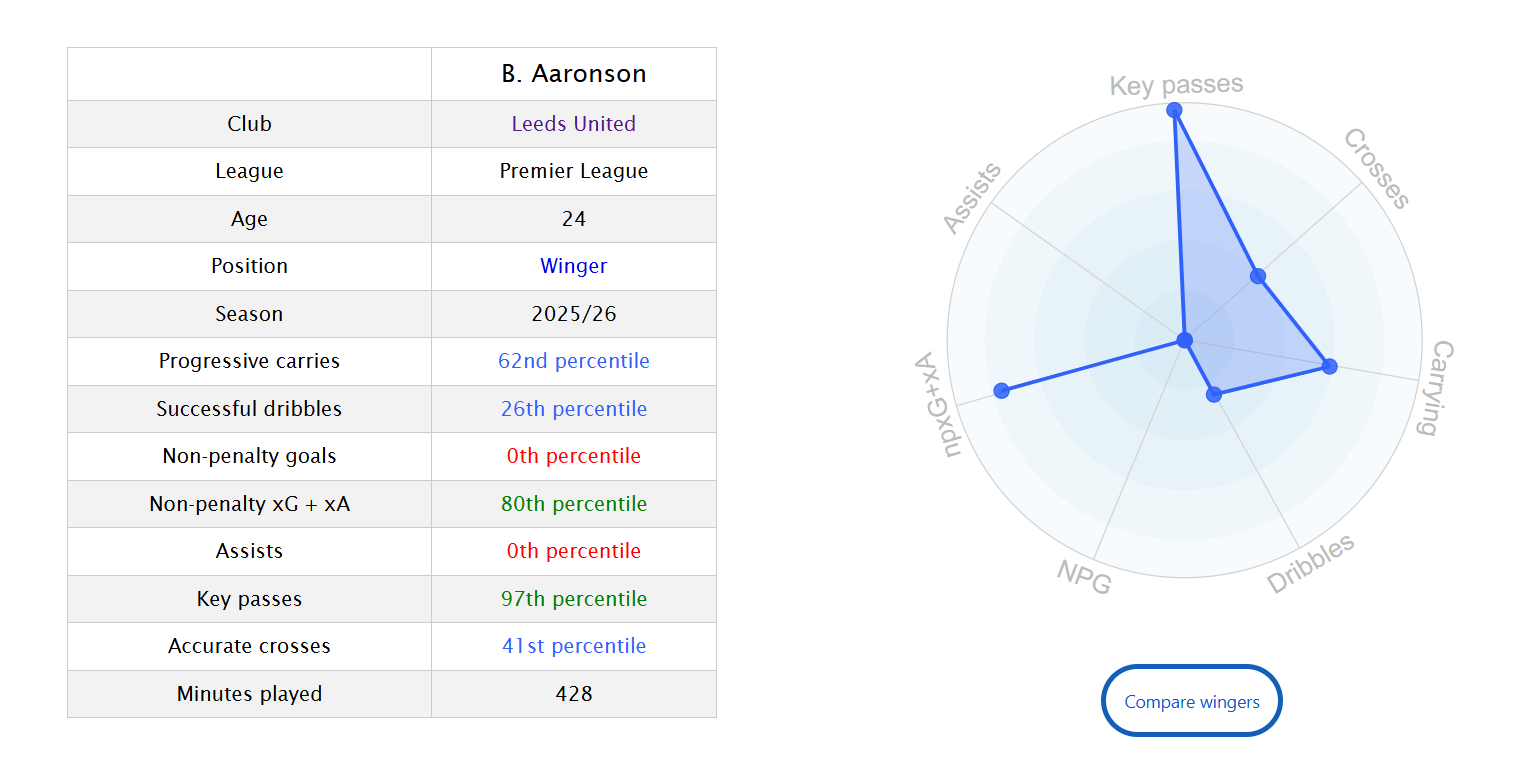This screenshot has width=1533, height=778.
Task: Click the Key passes radar data point
Action: [1175, 110]
